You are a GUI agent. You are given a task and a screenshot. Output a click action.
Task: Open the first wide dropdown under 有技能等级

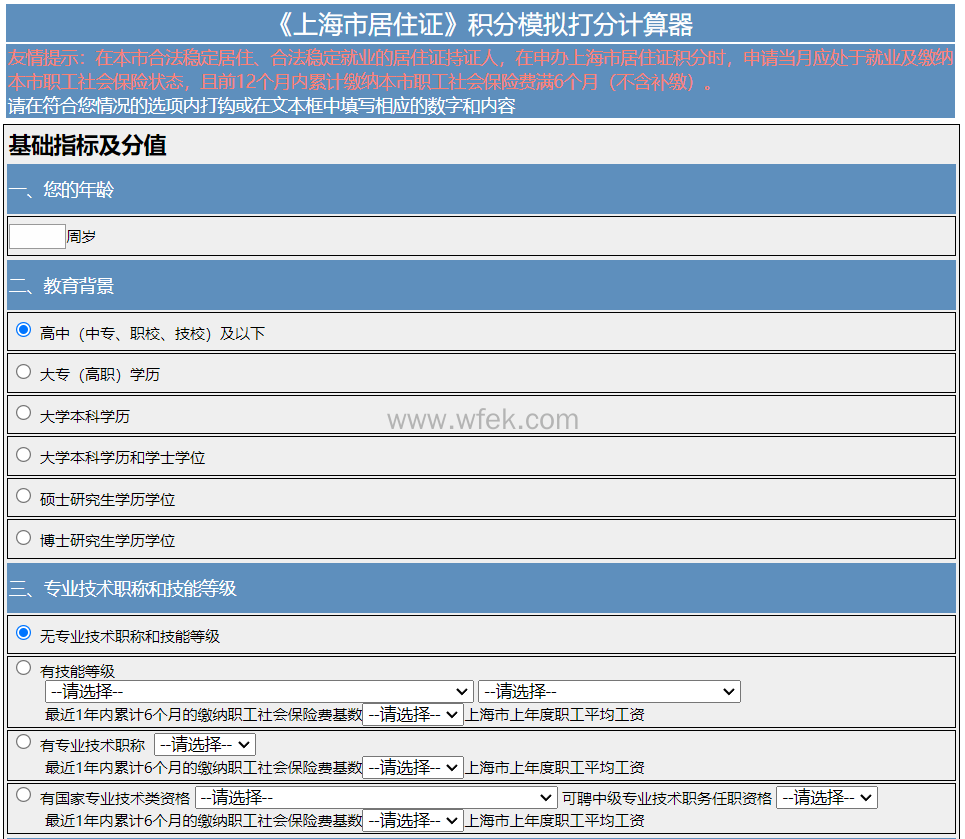[x=259, y=692]
